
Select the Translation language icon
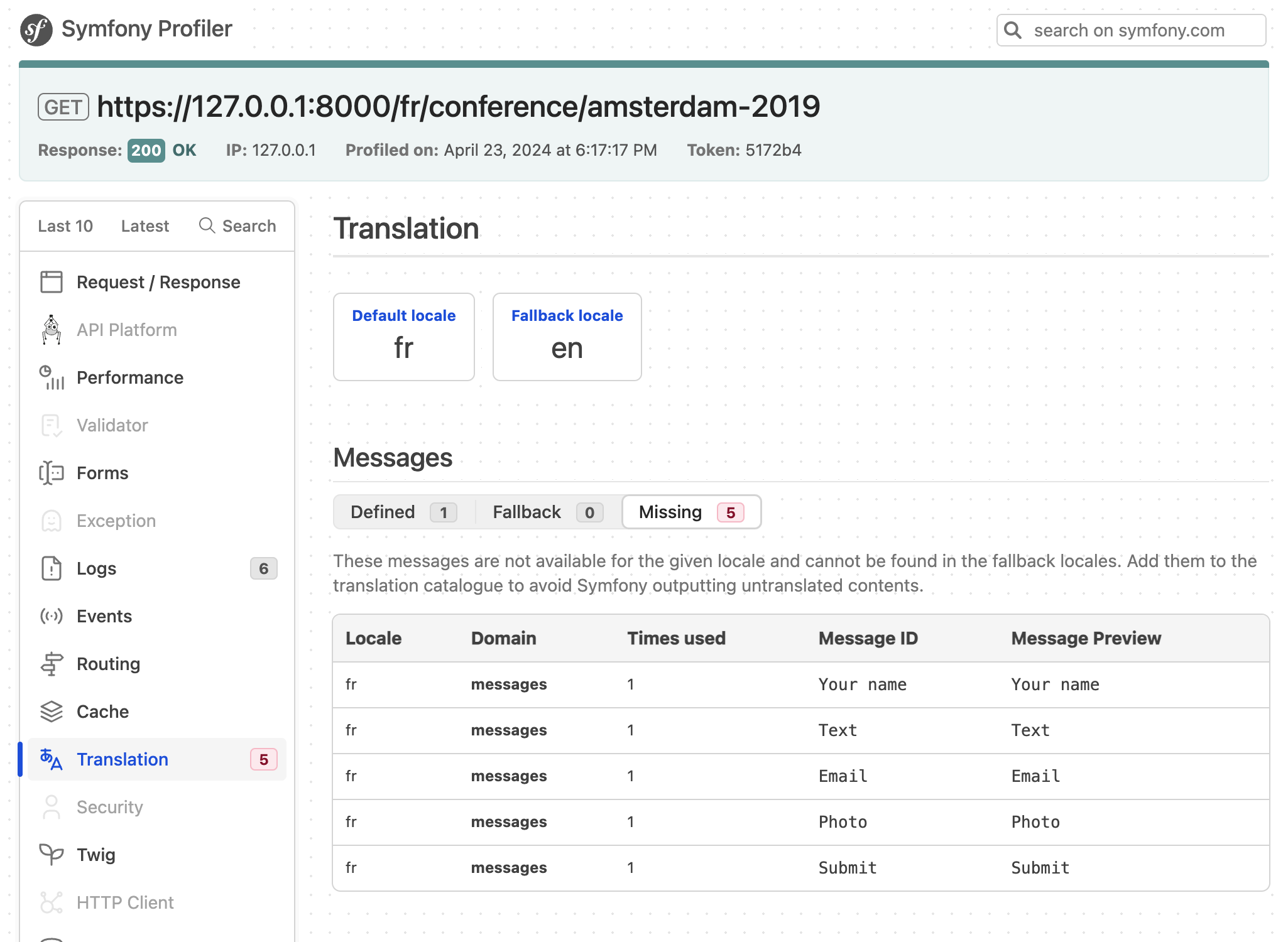52,759
